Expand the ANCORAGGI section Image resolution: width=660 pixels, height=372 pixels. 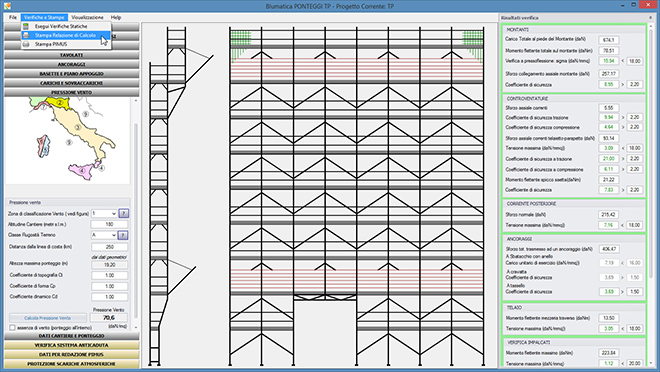pos(72,64)
